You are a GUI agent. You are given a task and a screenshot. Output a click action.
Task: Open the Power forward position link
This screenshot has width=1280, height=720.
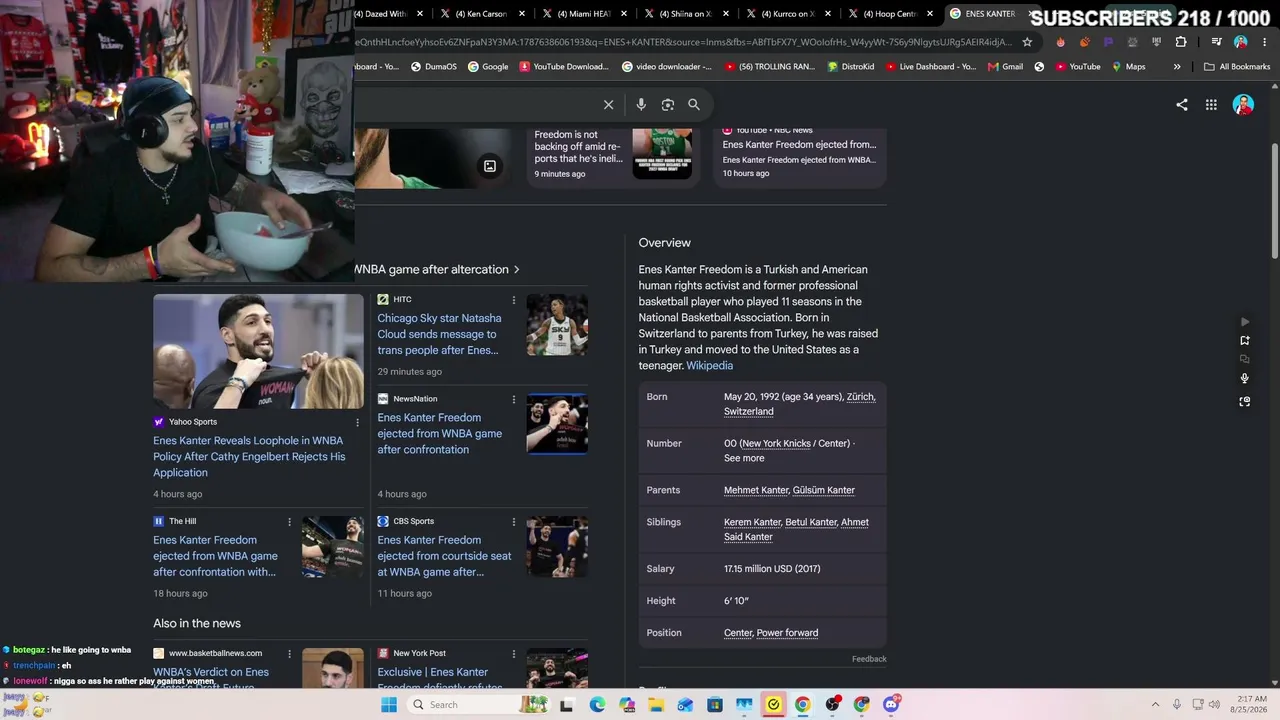click(x=787, y=633)
